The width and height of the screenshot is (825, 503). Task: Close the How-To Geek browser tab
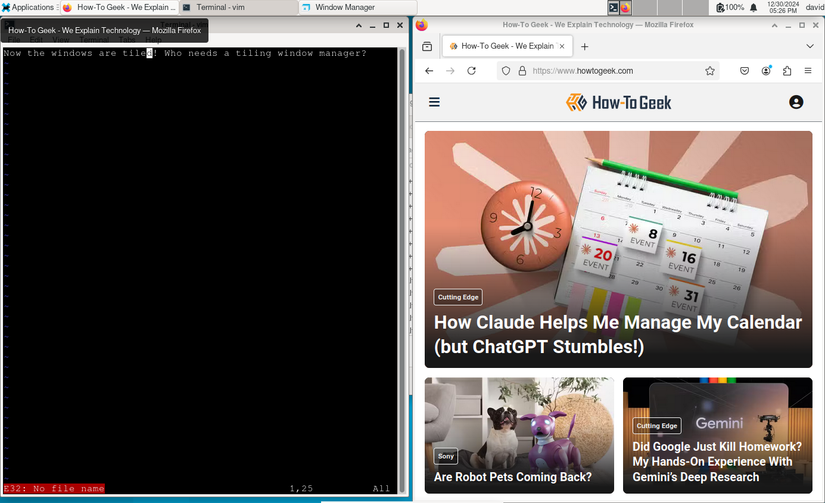coord(562,46)
